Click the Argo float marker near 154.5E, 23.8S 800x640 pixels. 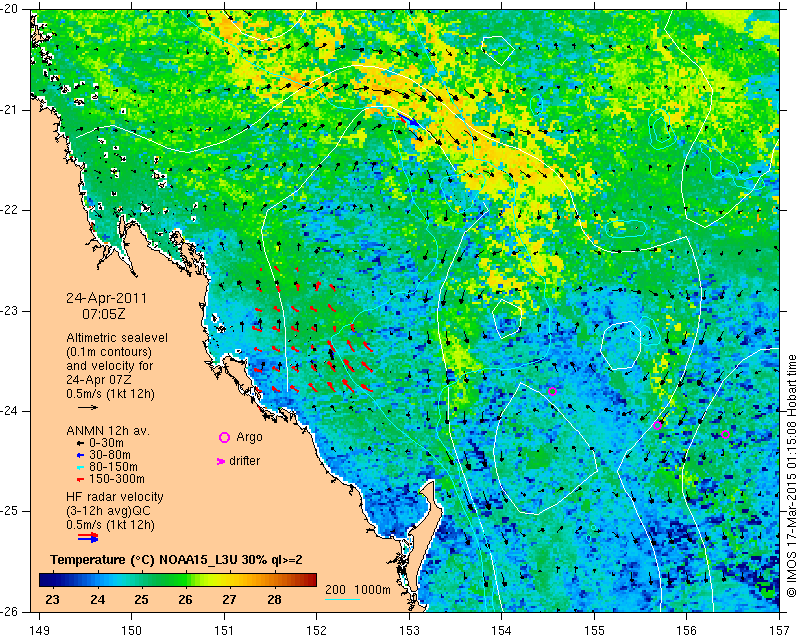(x=552, y=391)
